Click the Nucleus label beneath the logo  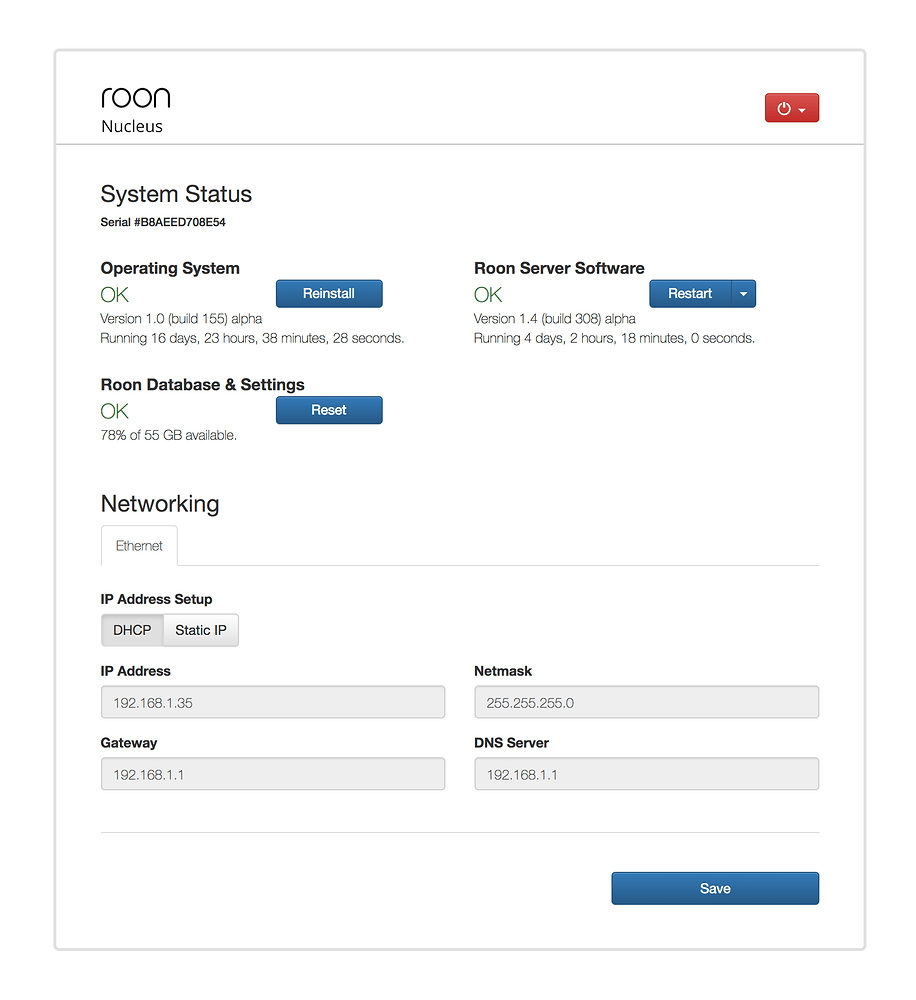pyautogui.click(x=132, y=126)
